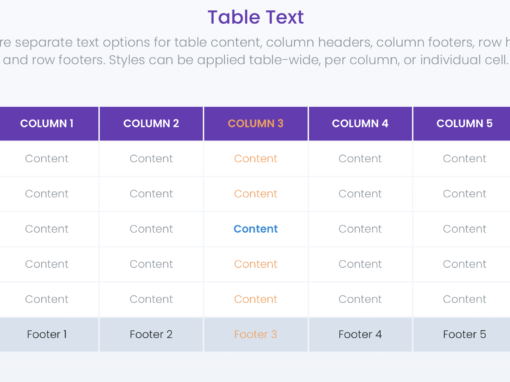This screenshot has width=510, height=382.
Task: Click last-row Content cell under Column 5
Action: (x=462, y=299)
